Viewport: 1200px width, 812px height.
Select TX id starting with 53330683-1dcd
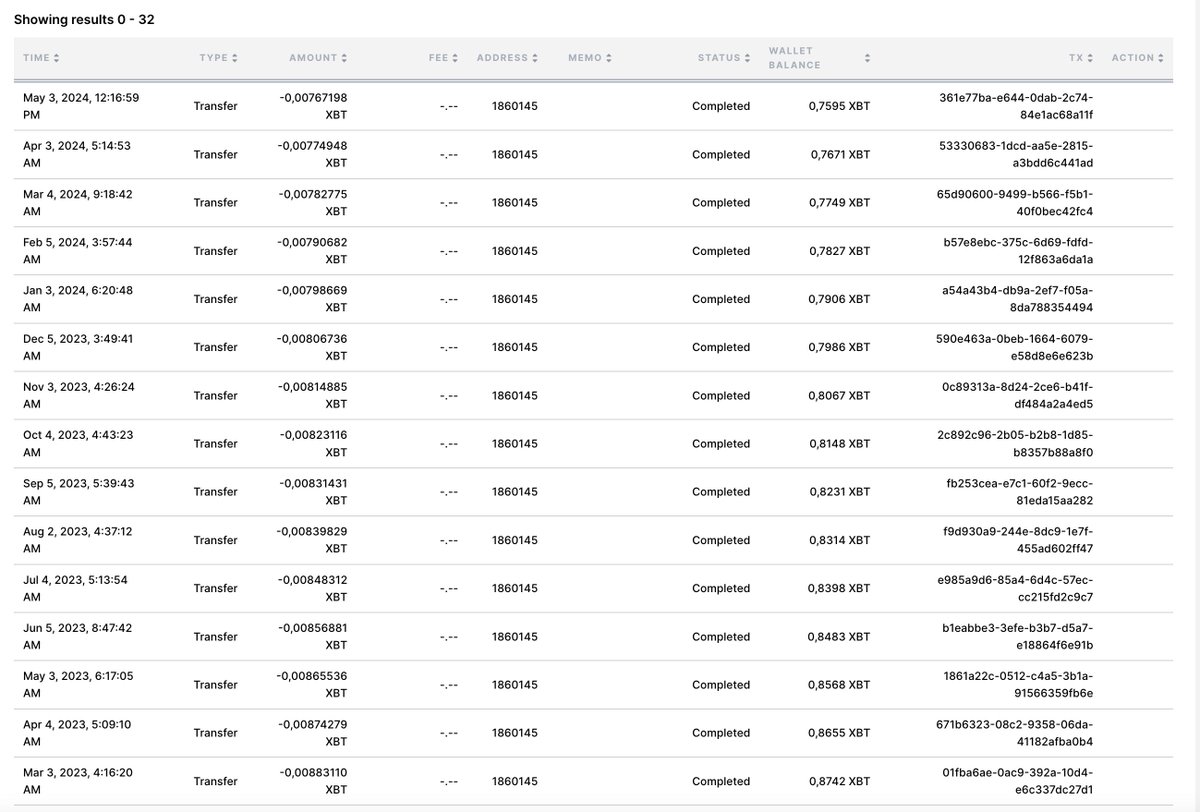(x=1018, y=154)
